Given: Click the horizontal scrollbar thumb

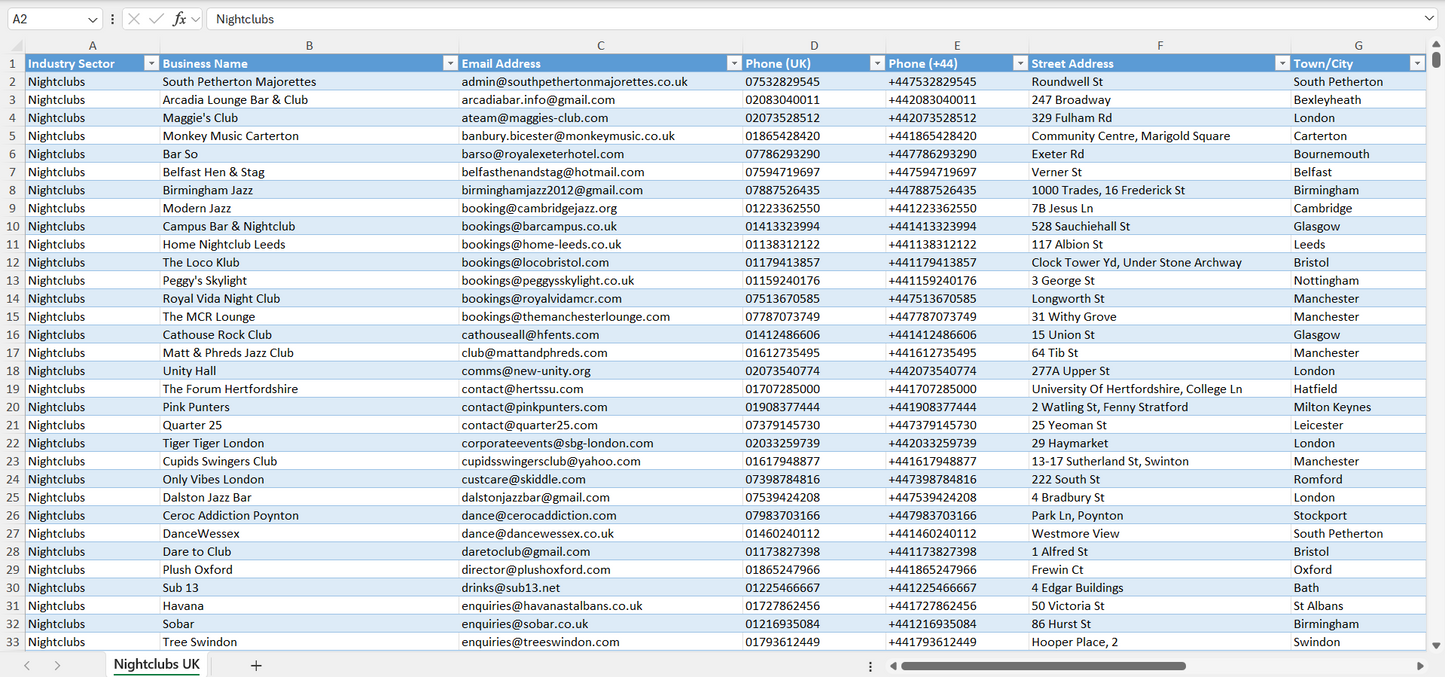Looking at the screenshot, I should point(1043,665).
